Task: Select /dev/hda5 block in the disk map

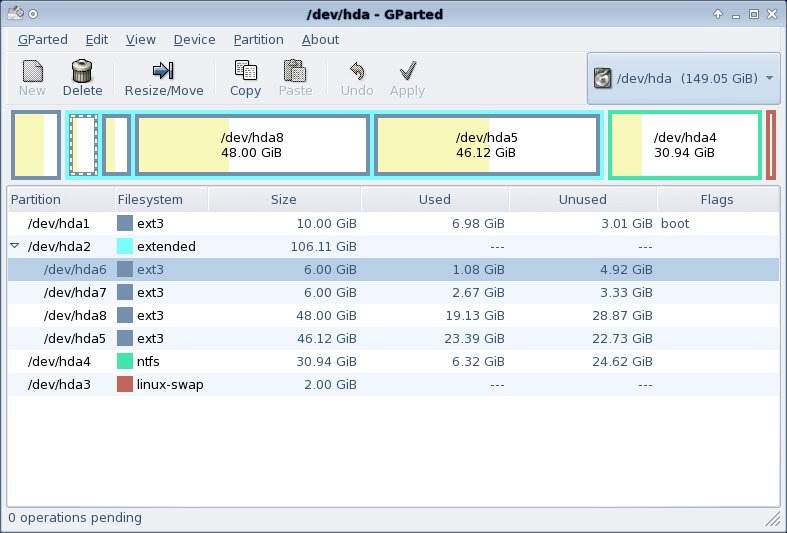Action: click(x=487, y=145)
